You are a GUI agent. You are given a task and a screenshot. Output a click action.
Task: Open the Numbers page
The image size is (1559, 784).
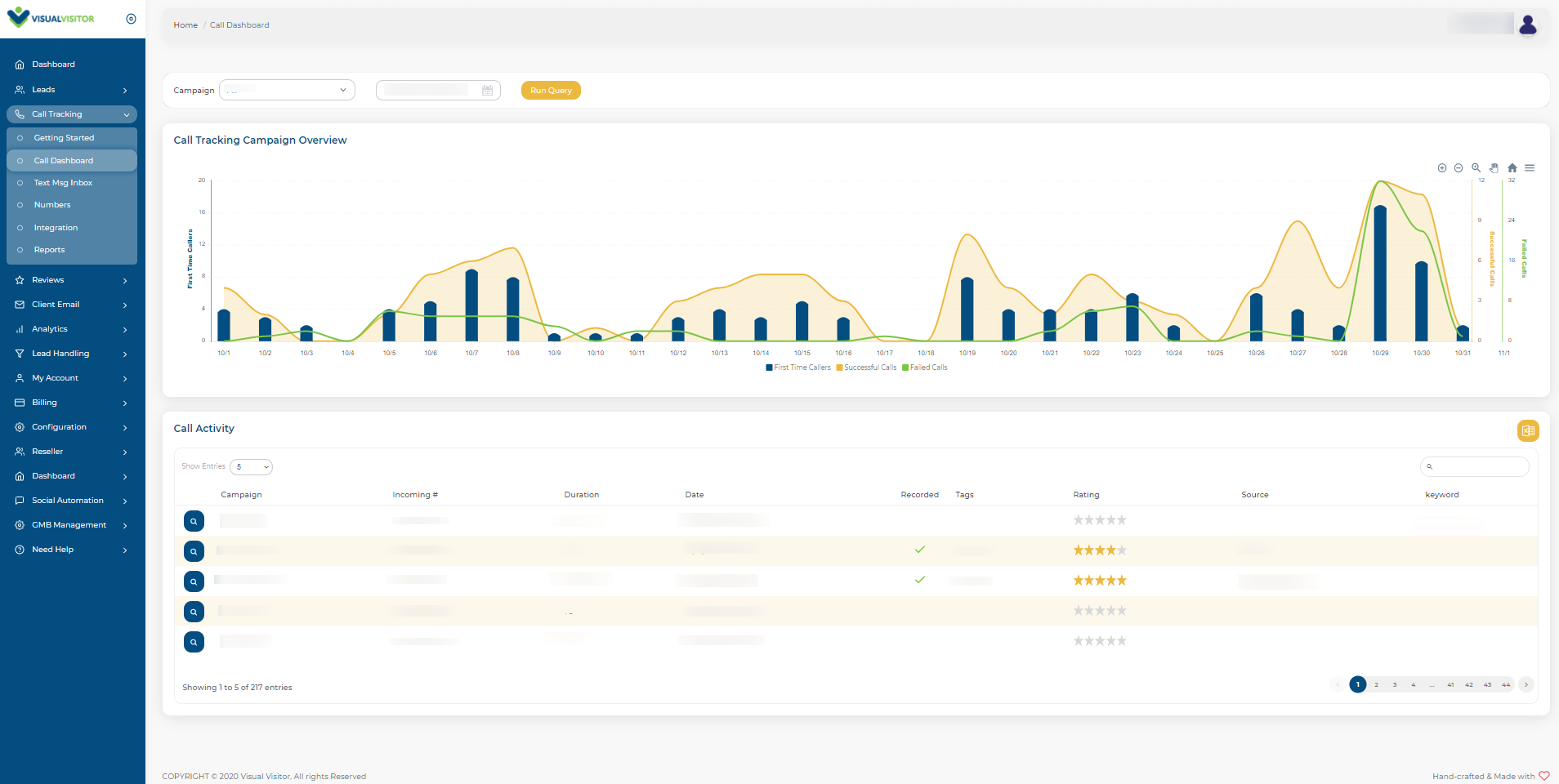click(x=72, y=205)
